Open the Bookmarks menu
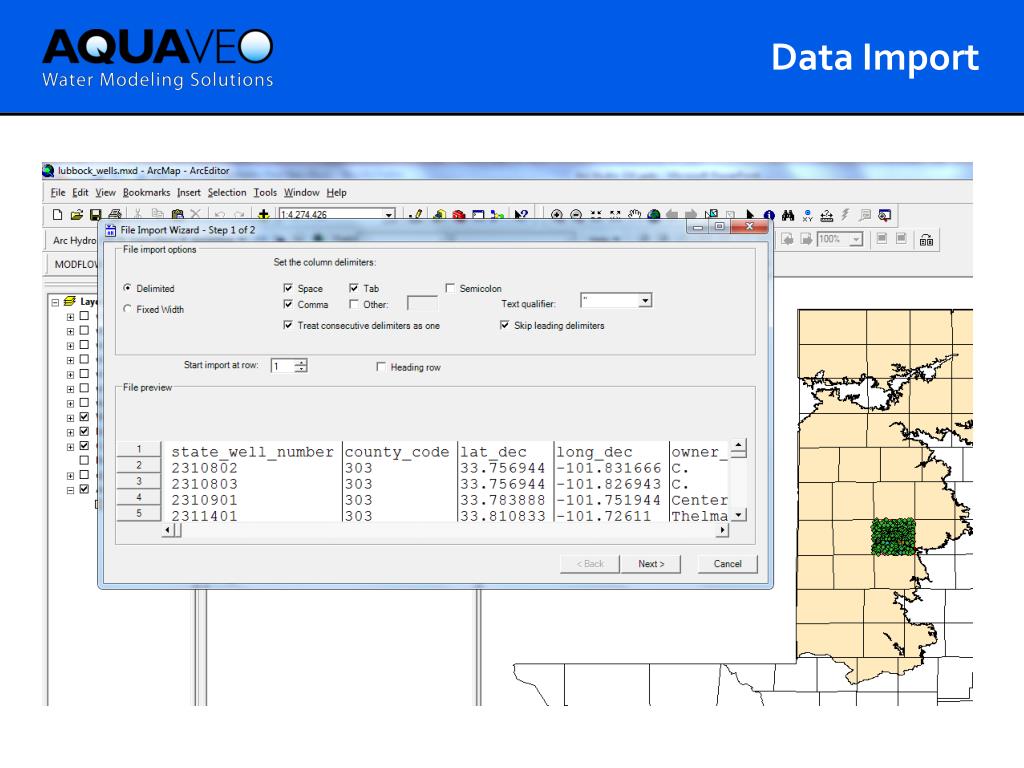This screenshot has width=1024, height=768. tap(146, 193)
